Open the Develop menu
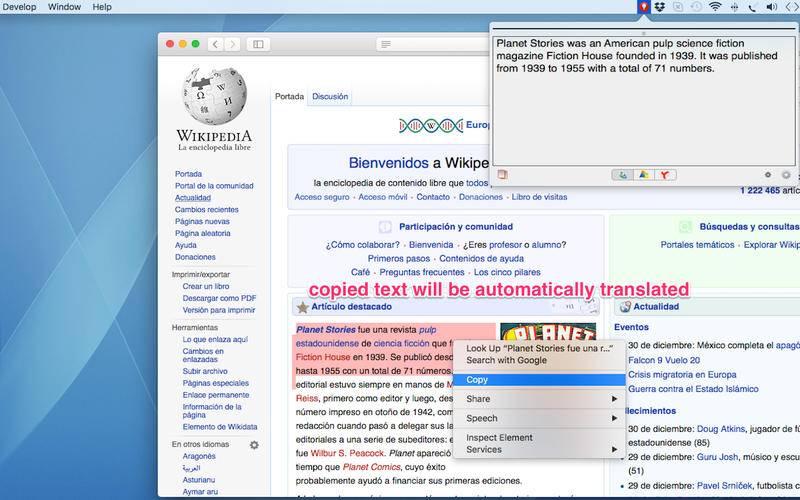The width and height of the screenshot is (800, 500). pos(19,7)
